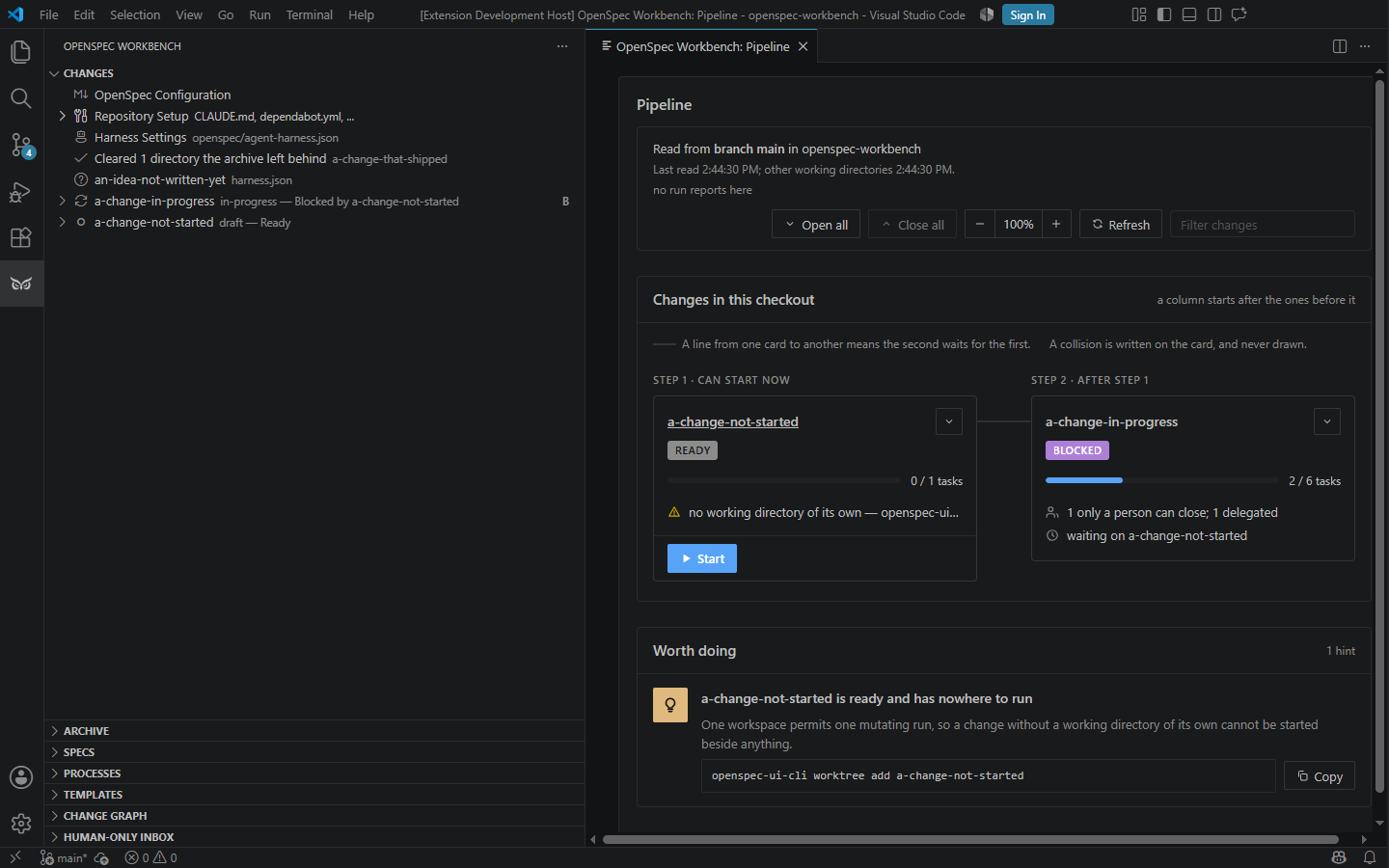The height and width of the screenshot is (868, 1389).
Task: Start the a-change-not-started change
Action: pyautogui.click(x=702, y=558)
